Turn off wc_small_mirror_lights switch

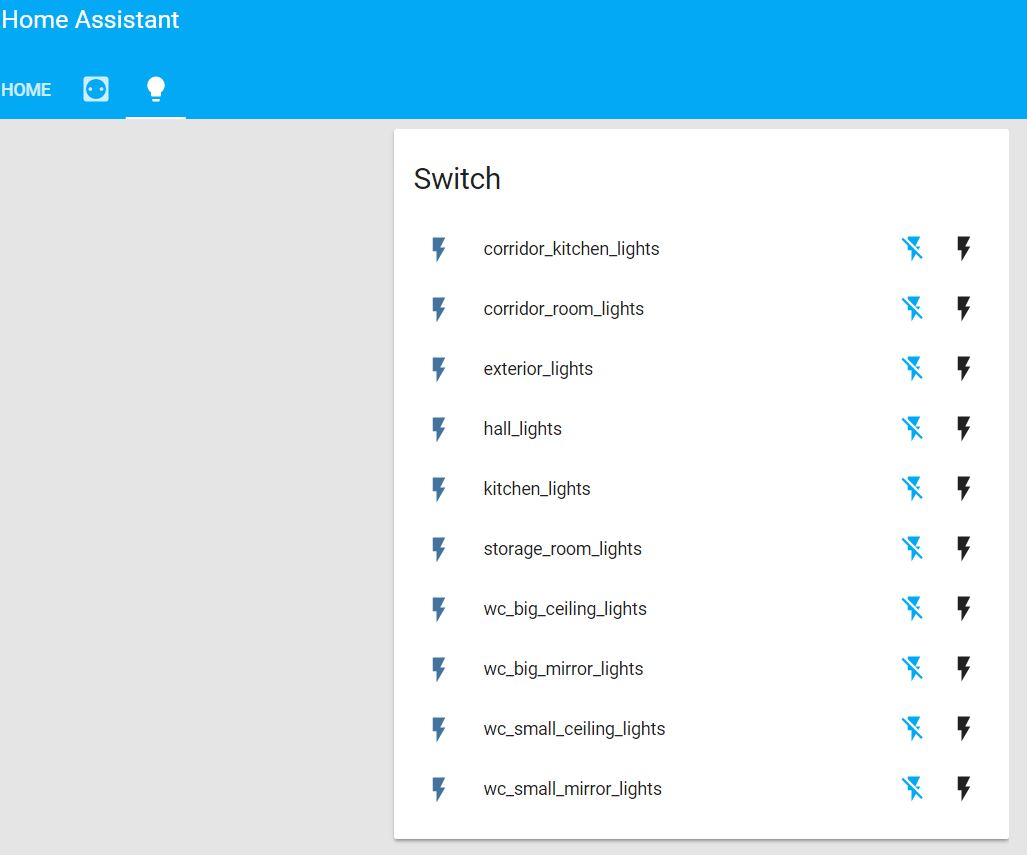tap(912, 789)
